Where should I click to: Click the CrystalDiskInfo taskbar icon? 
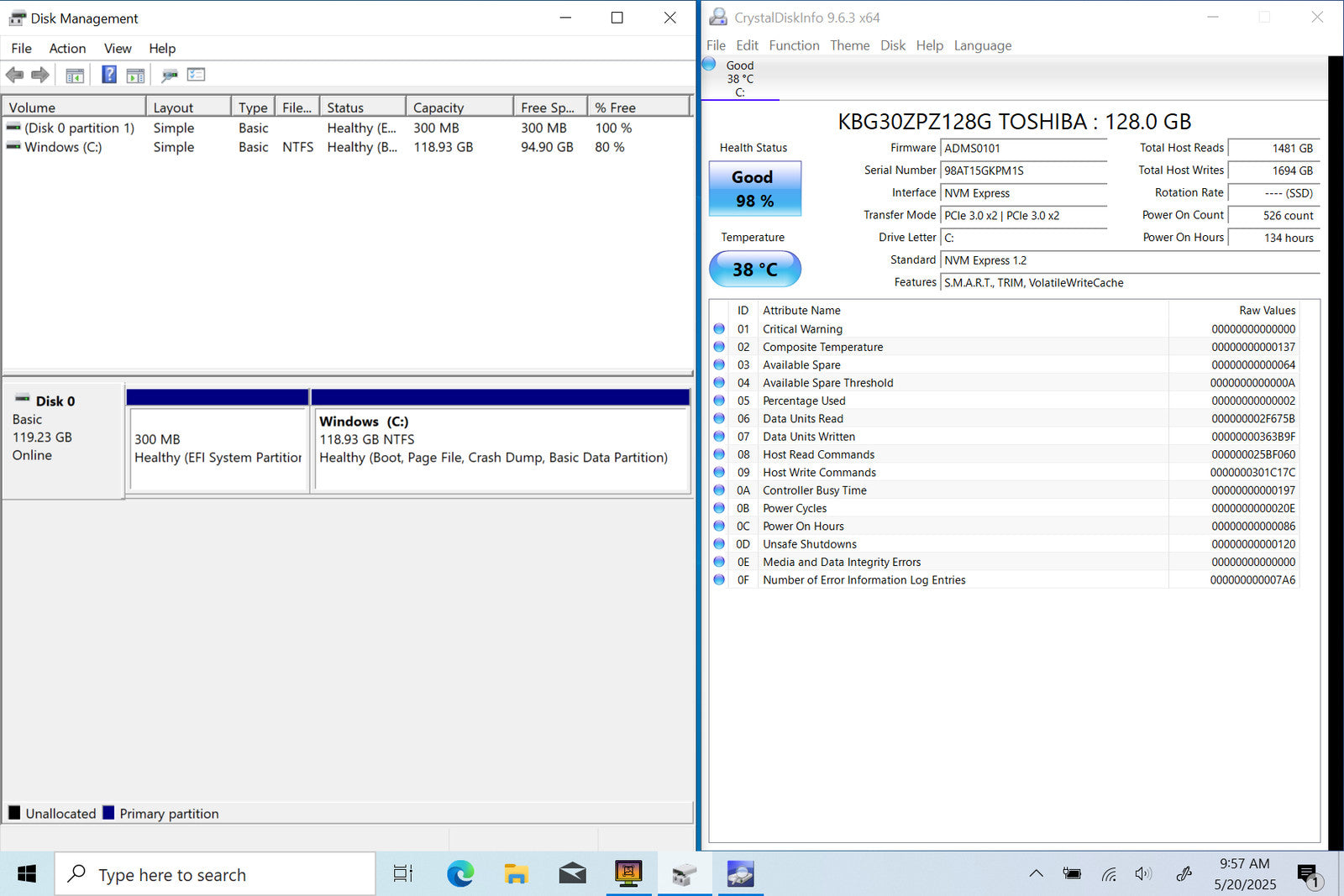[740, 874]
